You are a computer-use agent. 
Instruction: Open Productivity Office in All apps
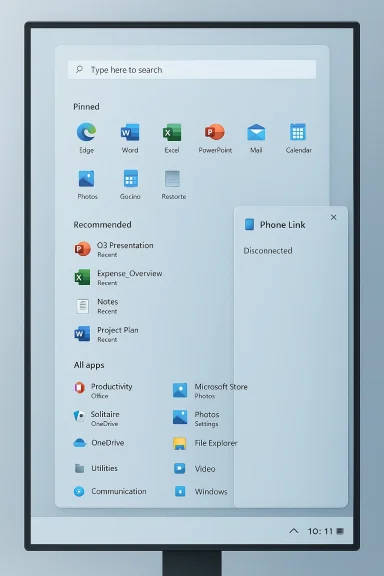[103, 390]
